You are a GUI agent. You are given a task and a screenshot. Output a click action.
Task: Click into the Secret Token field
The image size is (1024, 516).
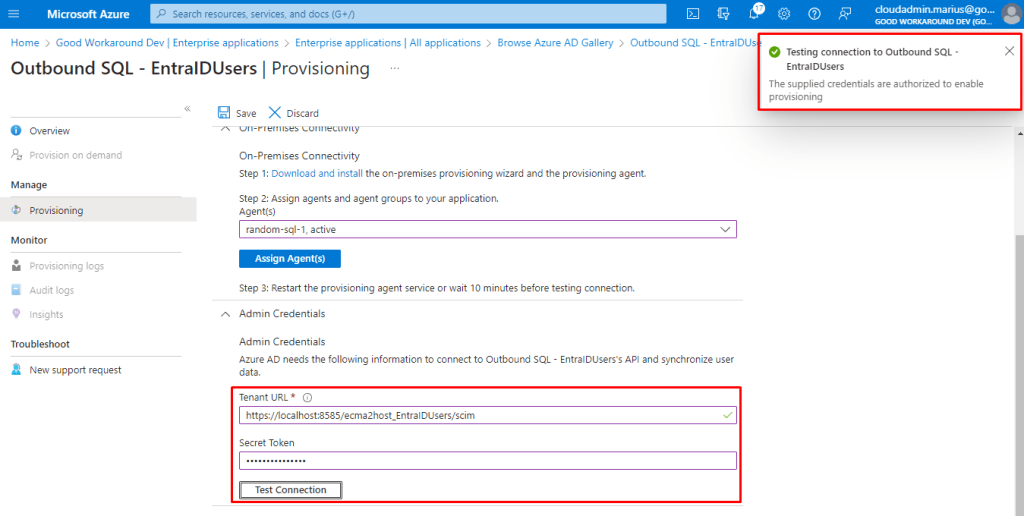tap(487, 461)
